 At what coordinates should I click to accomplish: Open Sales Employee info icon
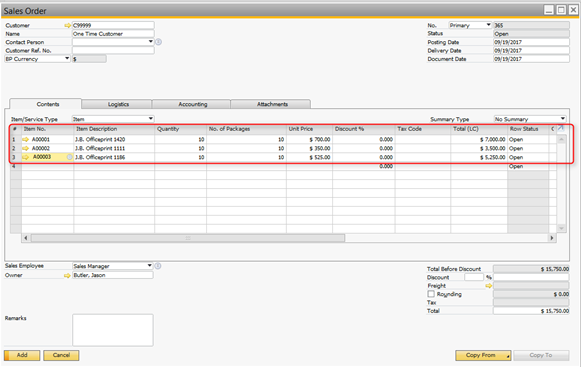pyautogui.click(x=158, y=266)
